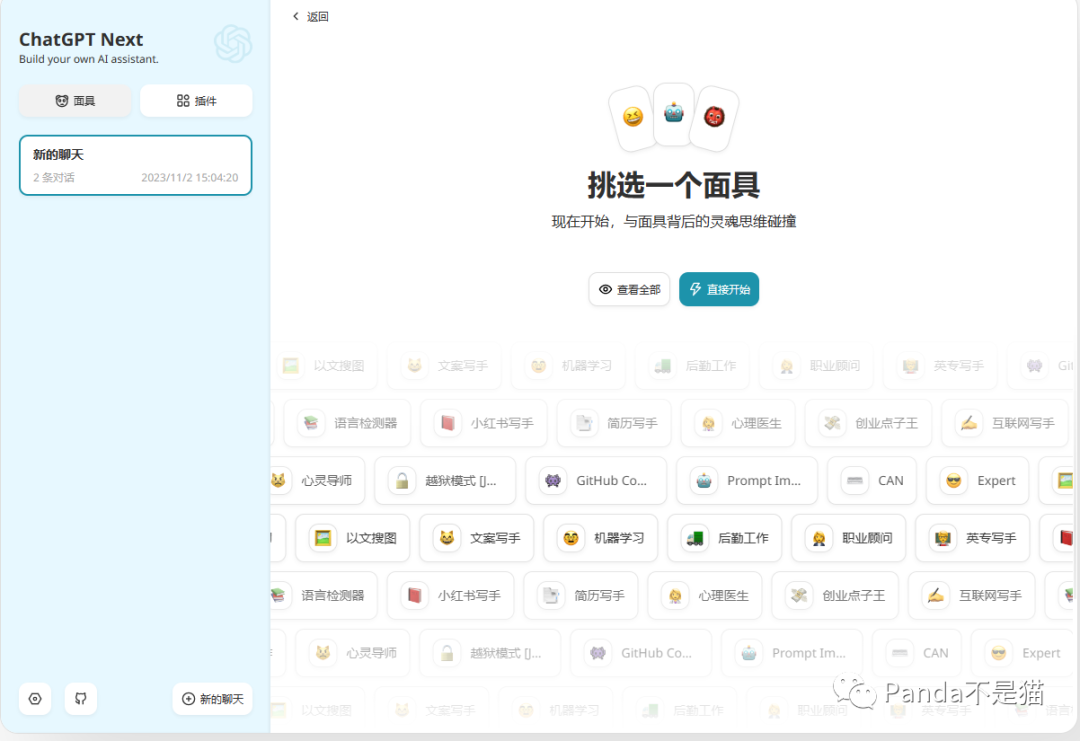Start directly with the 直接开始 button

[719, 289]
